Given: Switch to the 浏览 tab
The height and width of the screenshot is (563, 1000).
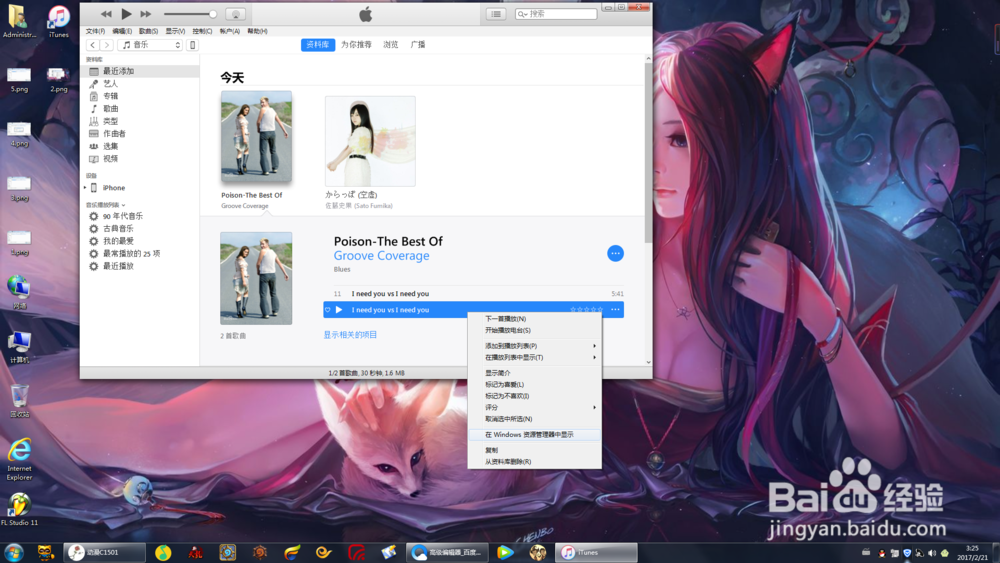Looking at the screenshot, I should [390, 45].
